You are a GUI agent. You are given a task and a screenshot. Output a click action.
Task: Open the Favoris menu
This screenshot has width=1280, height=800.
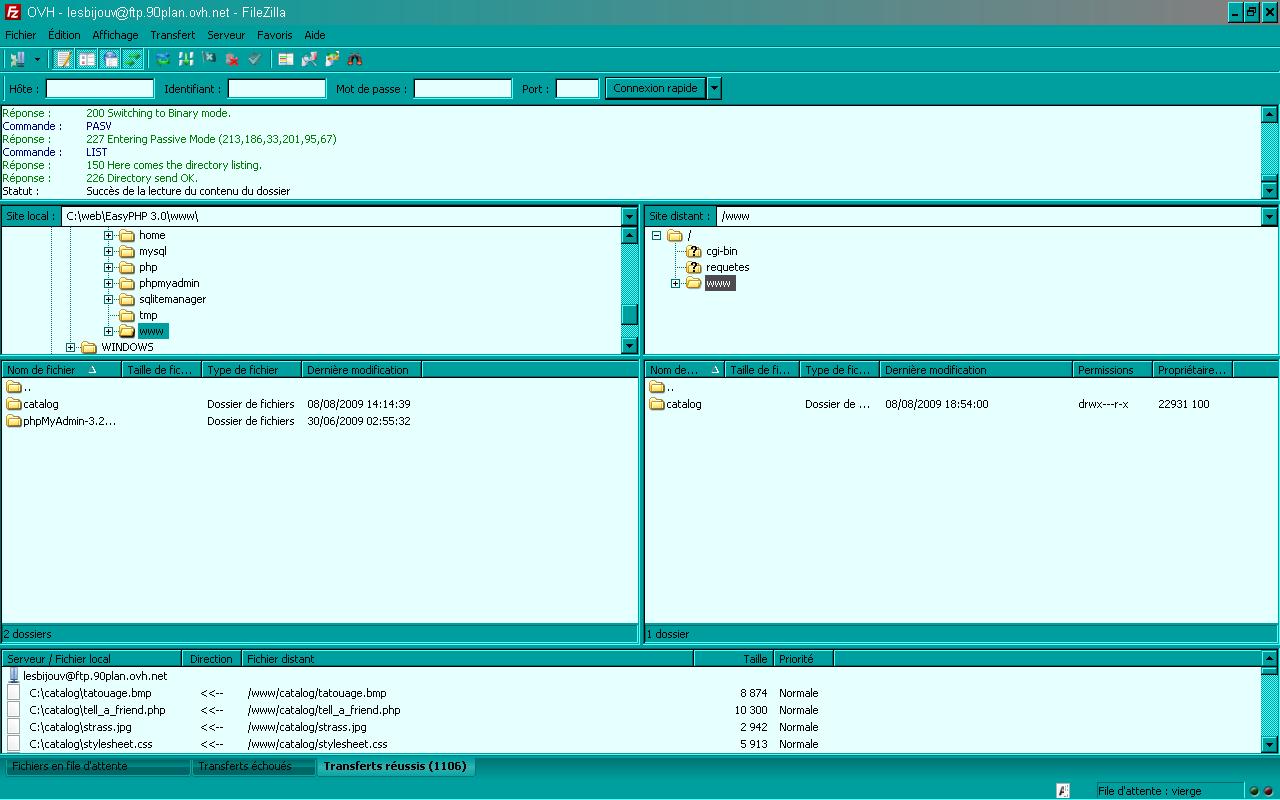click(274, 35)
